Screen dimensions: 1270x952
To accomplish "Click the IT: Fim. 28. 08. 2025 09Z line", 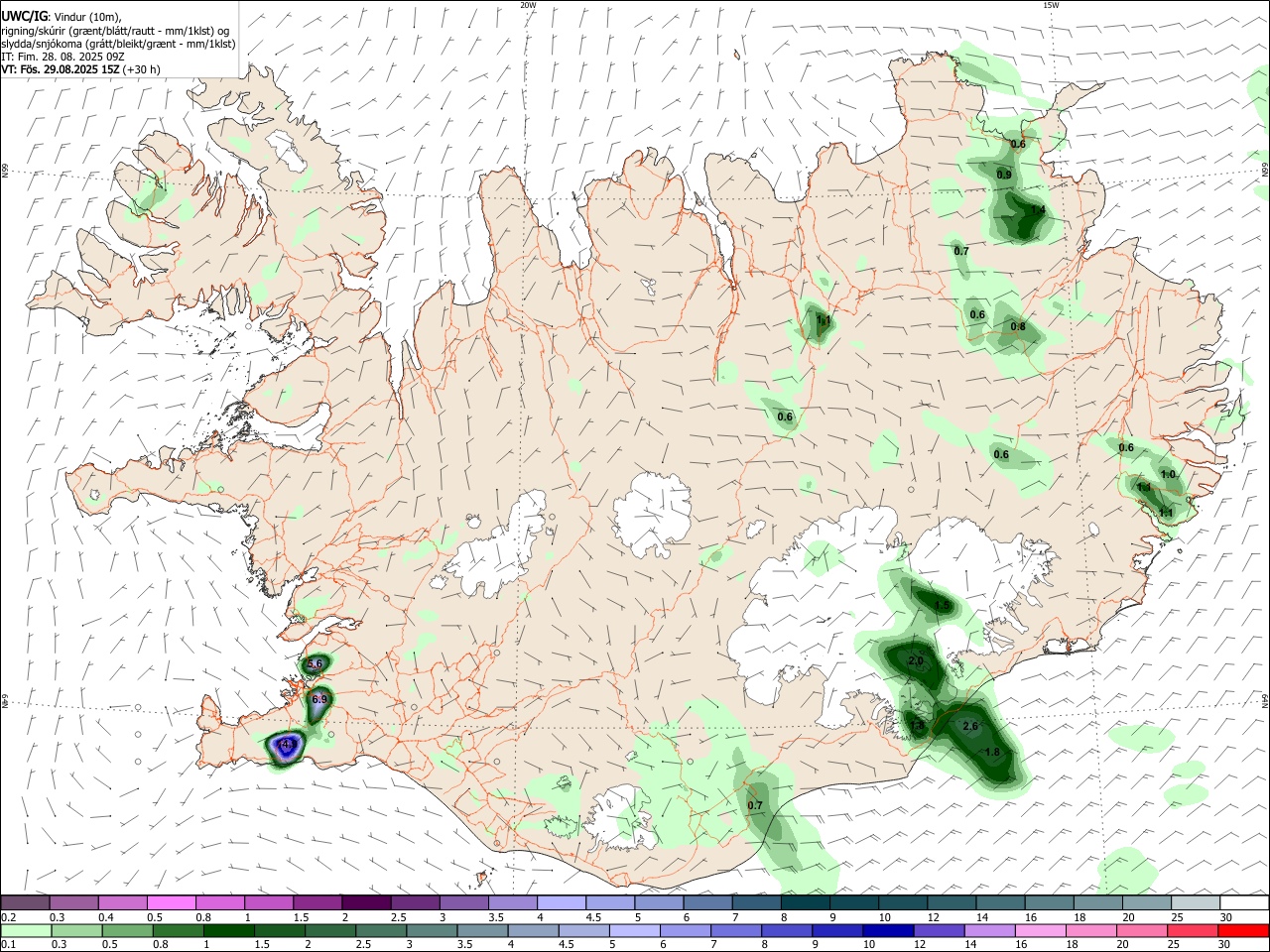I will 62,57.
